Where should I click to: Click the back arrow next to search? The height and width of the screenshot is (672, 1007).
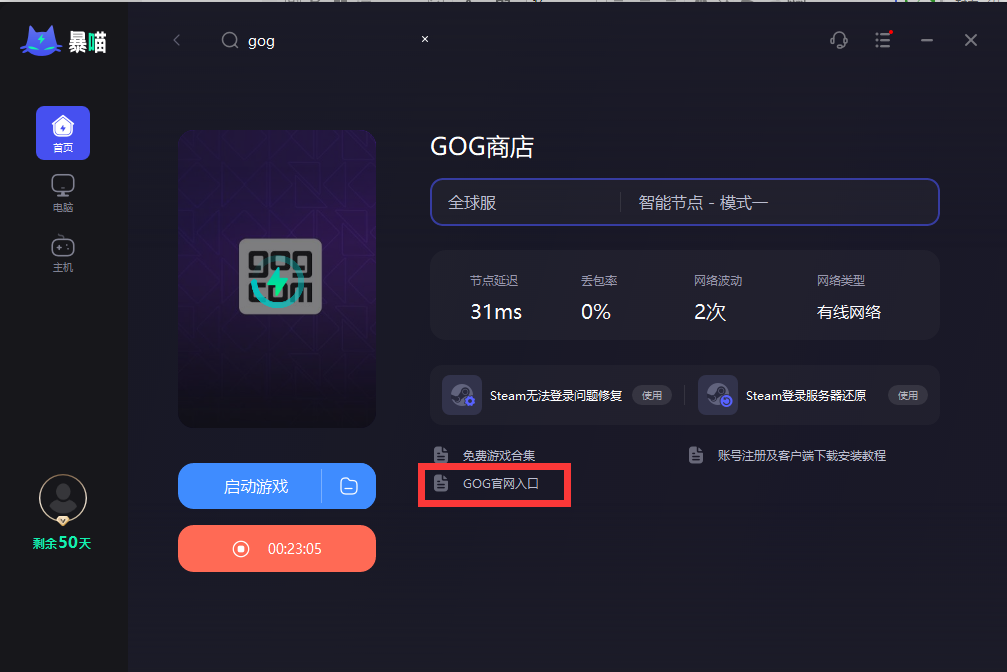(x=177, y=40)
